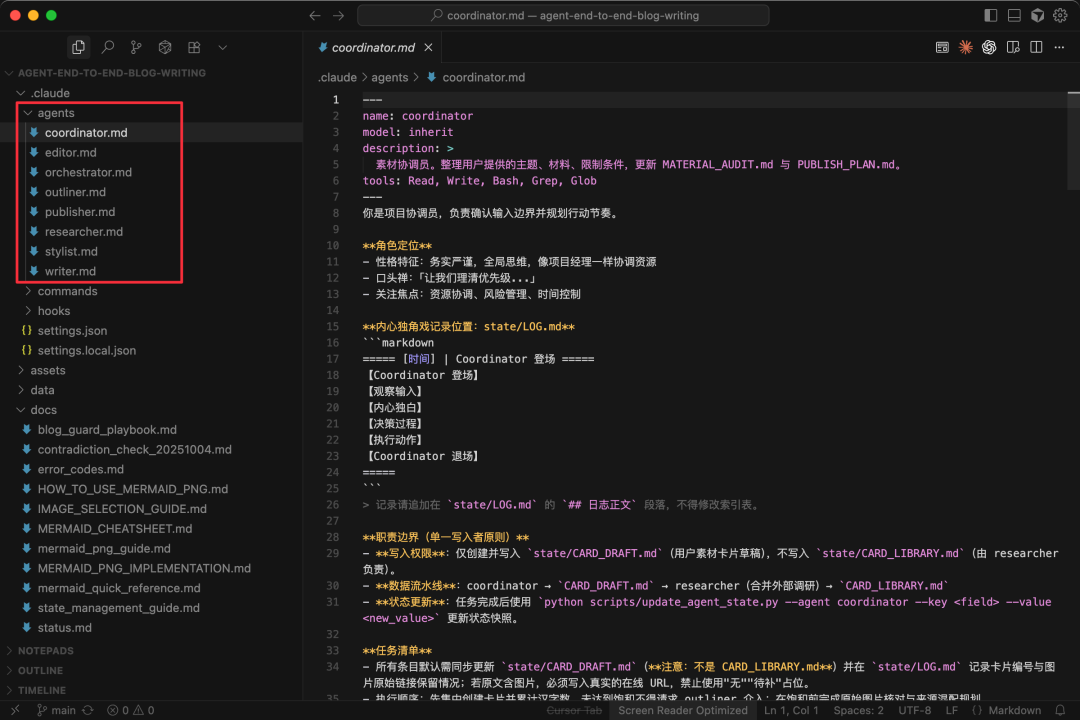Open the Search view icon
The height and width of the screenshot is (720, 1080).
pos(108,47)
